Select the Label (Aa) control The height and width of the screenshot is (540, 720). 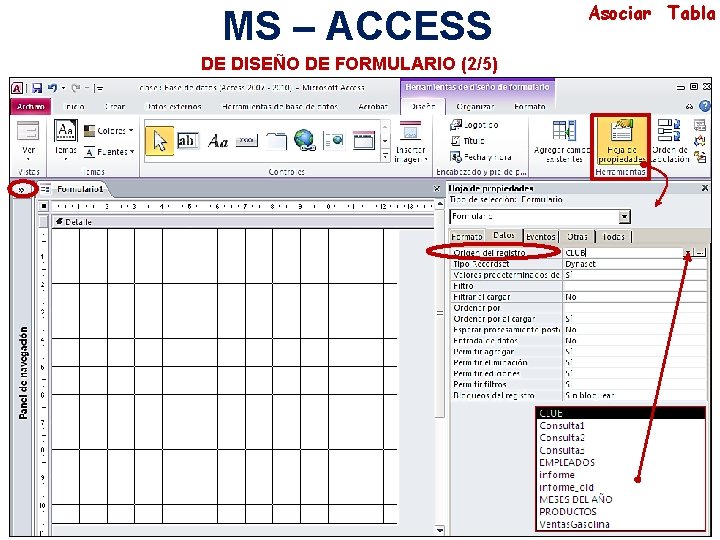tap(218, 141)
